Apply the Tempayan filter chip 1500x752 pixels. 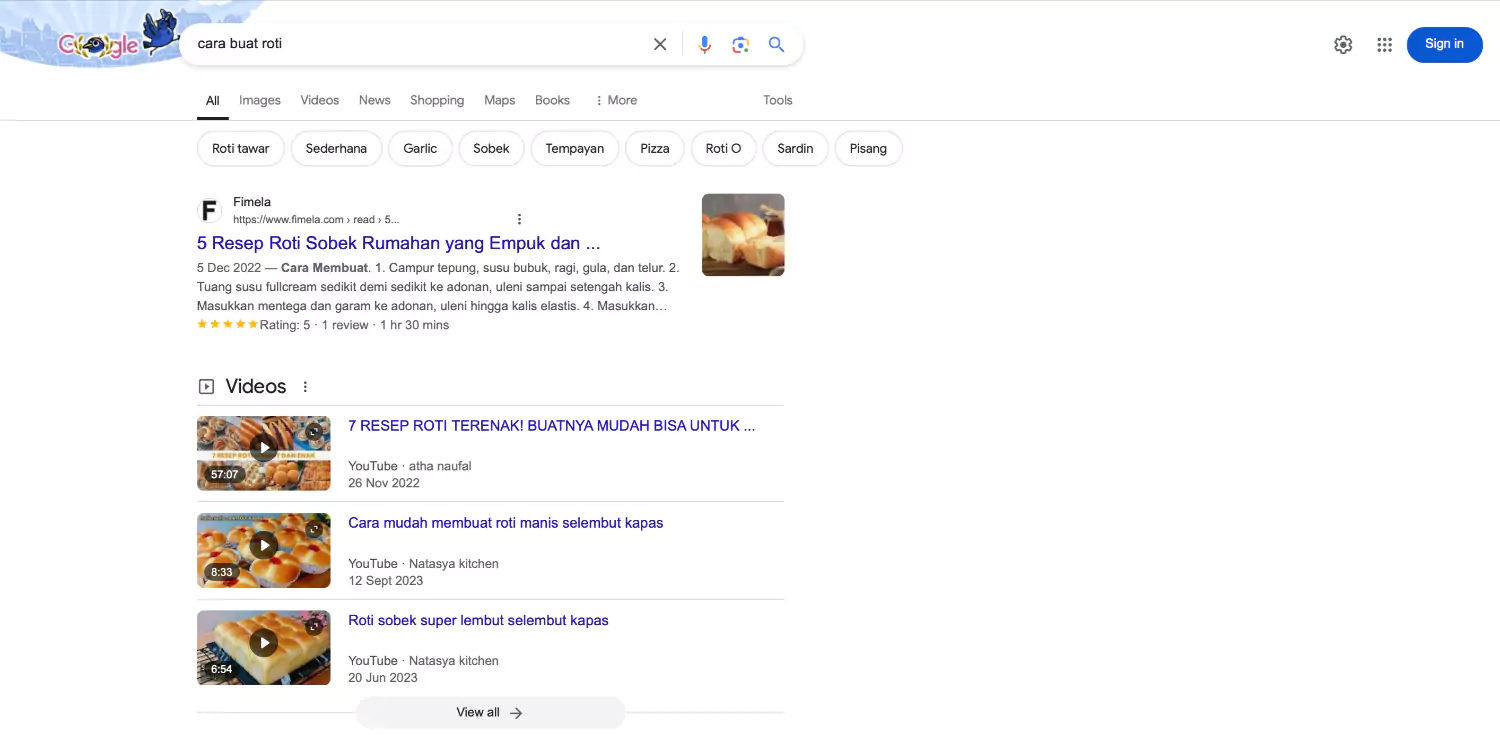[575, 149]
